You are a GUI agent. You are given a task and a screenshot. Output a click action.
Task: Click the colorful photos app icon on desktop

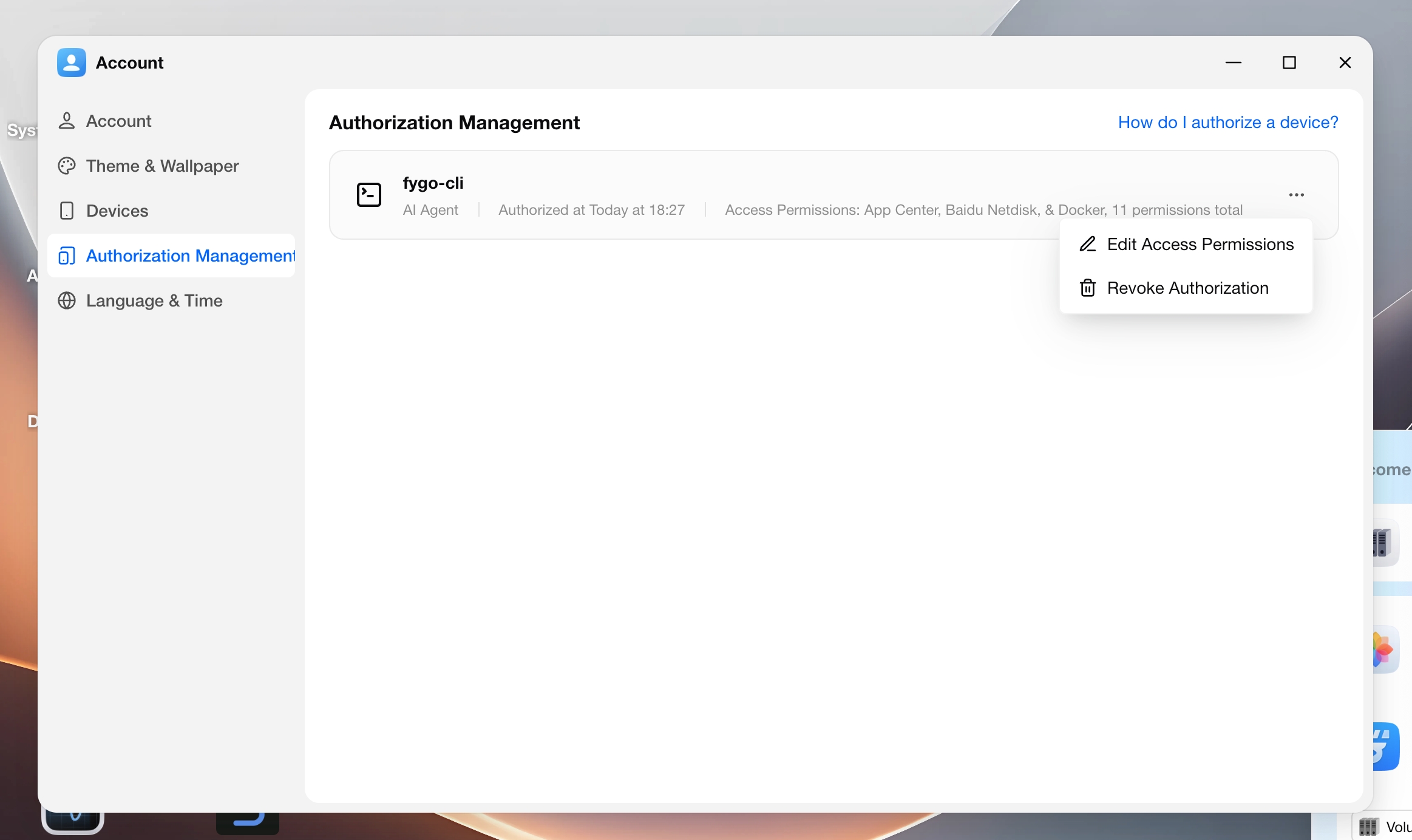coord(1386,649)
